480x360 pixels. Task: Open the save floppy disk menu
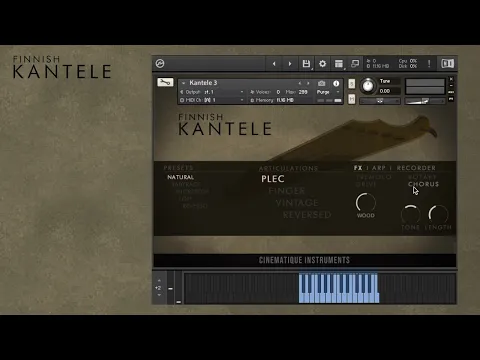[306, 64]
